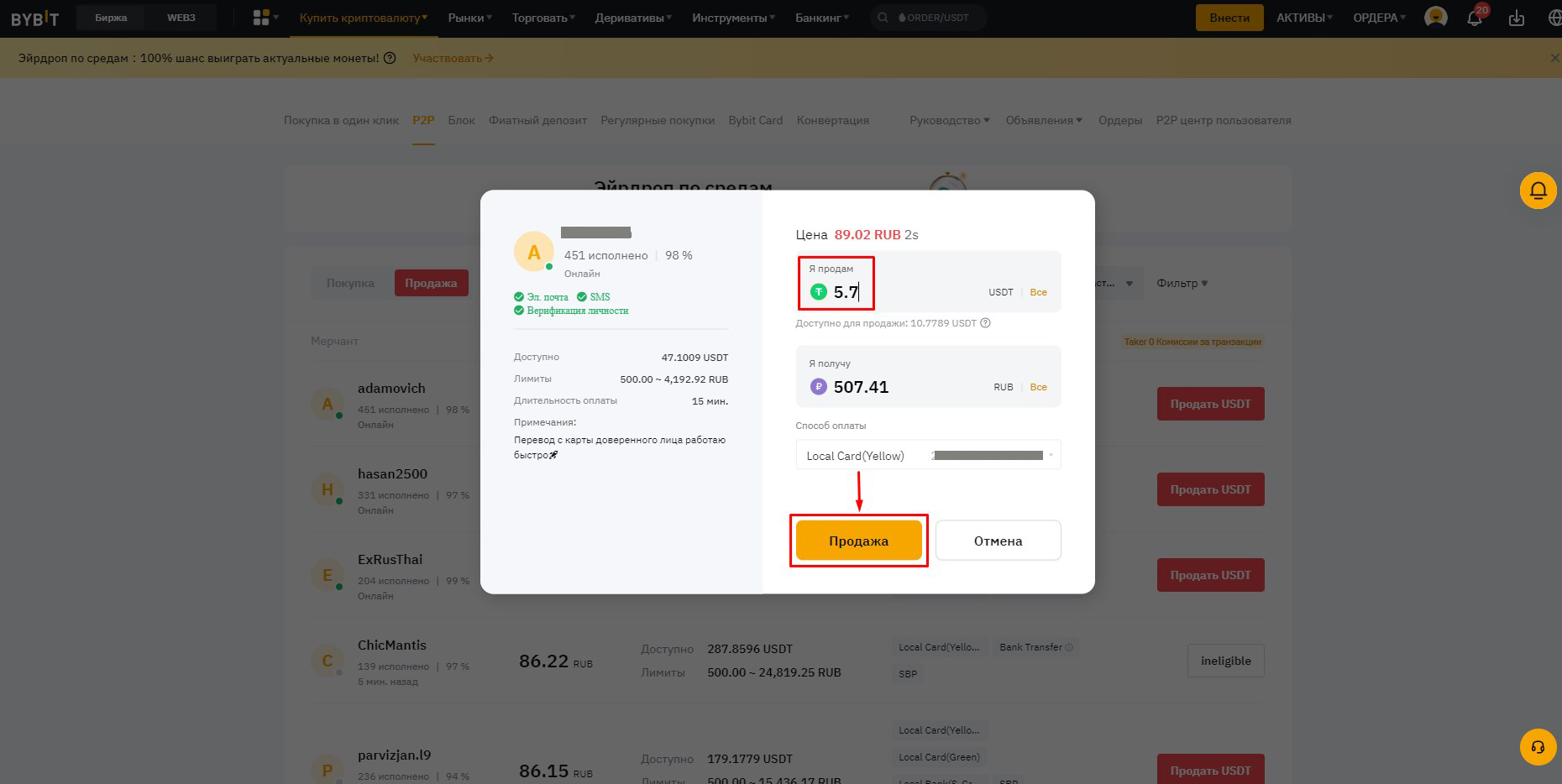Click info icon beside available for sale
Image resolution: width=1562 pixels, height=784 pixels.
[x=986, y=323]
